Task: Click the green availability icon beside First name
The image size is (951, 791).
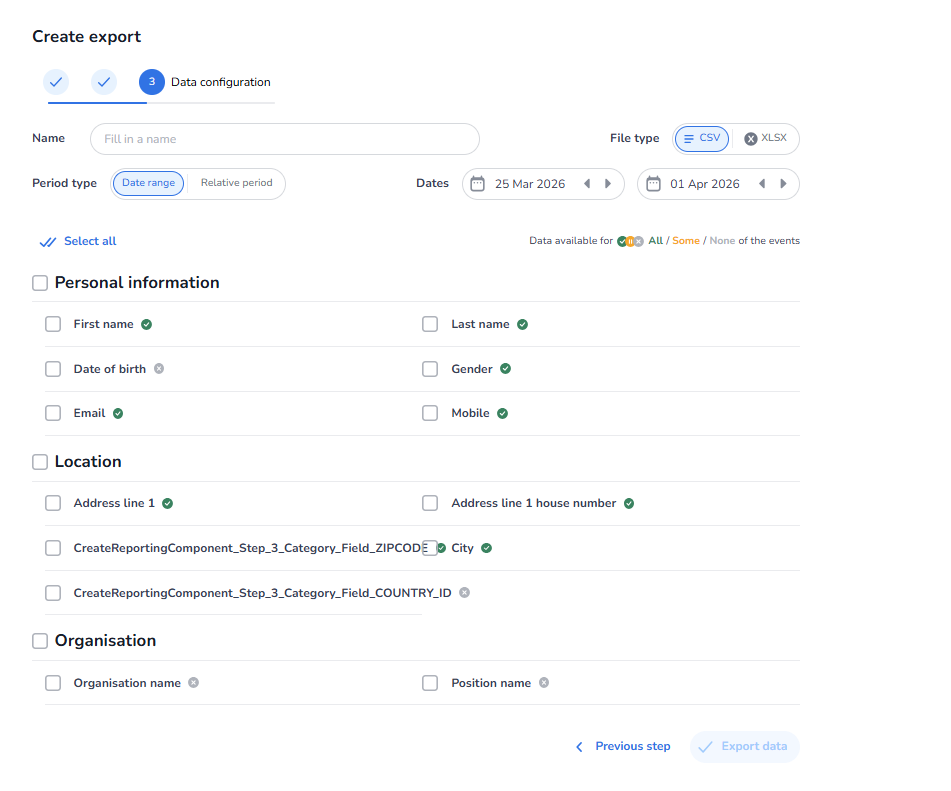Action: 146,324
